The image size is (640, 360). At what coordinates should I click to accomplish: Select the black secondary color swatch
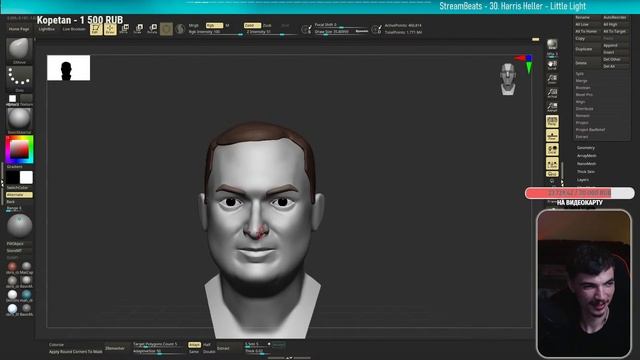pos(13,178)
